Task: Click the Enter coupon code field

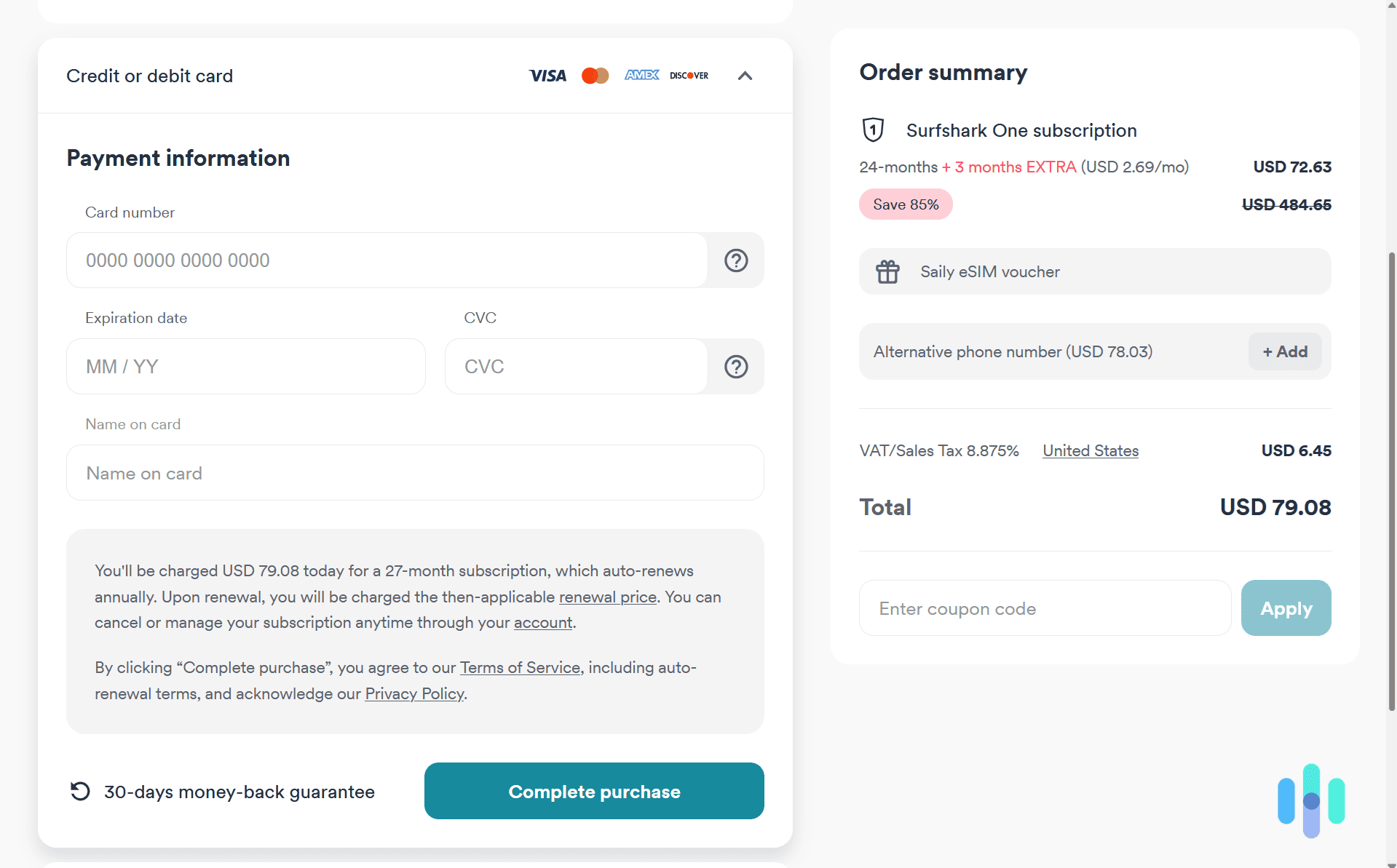Action: tap(1045, 608)
